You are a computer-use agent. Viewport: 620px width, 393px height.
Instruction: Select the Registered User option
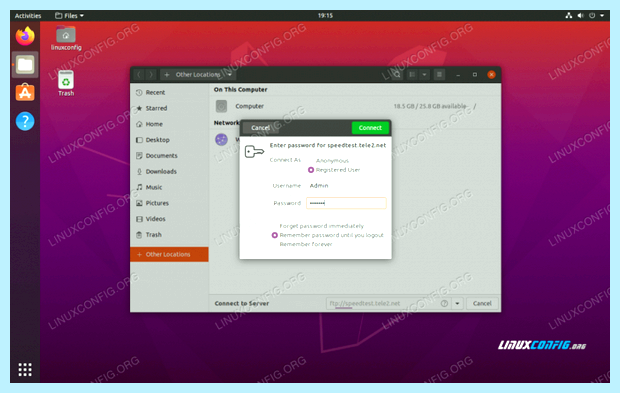[x=334, y=170]
